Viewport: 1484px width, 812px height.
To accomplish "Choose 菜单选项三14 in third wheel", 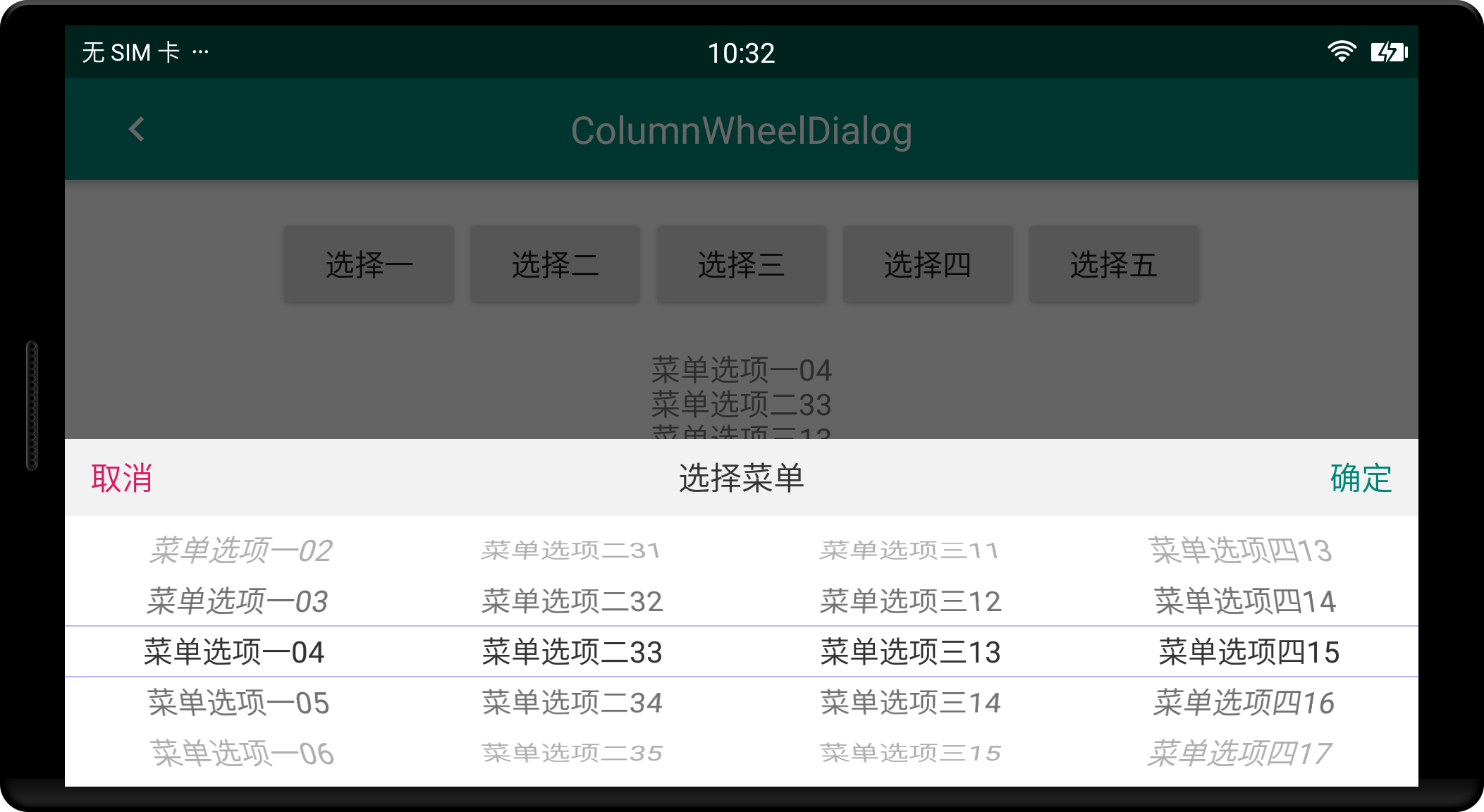I will click(910, 703).
